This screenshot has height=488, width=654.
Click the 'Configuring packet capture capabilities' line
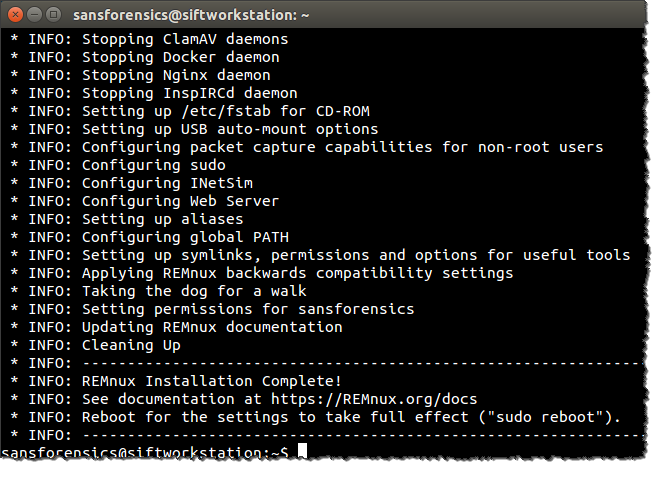coord(307,147)
